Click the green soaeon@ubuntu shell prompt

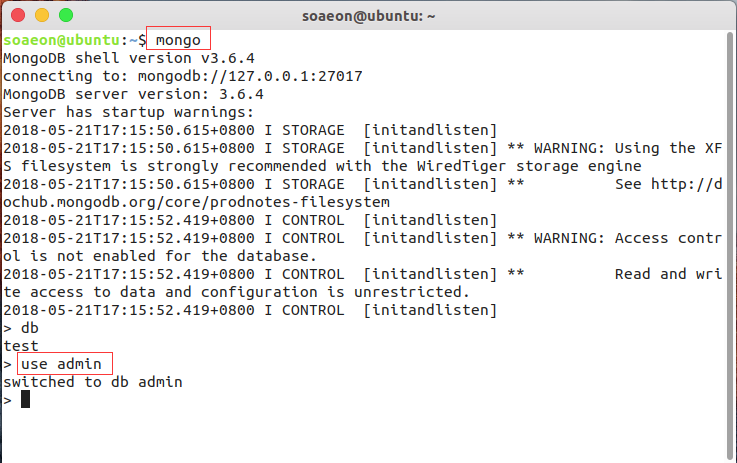point(61,40)
